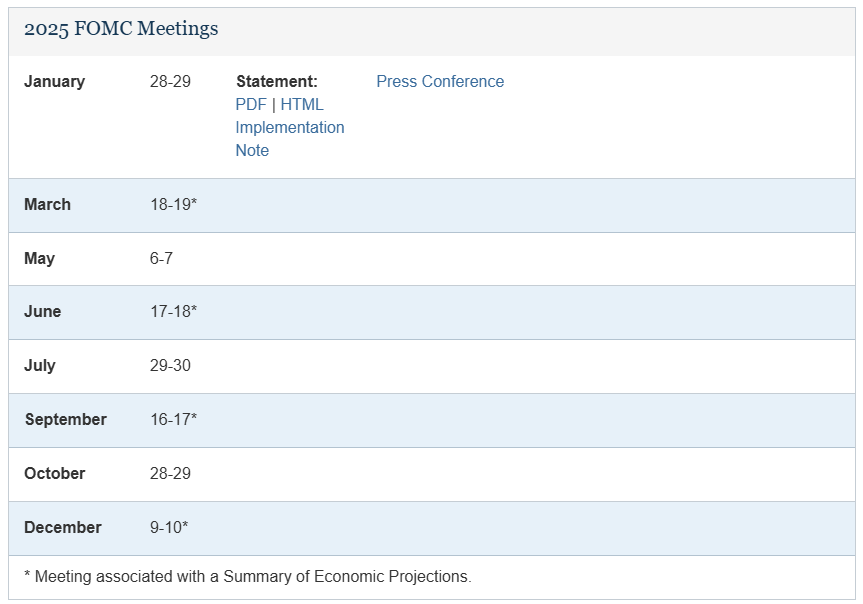Select the July 29-30 meeting date
The image size is (863, 604).
tap(170, 365)
